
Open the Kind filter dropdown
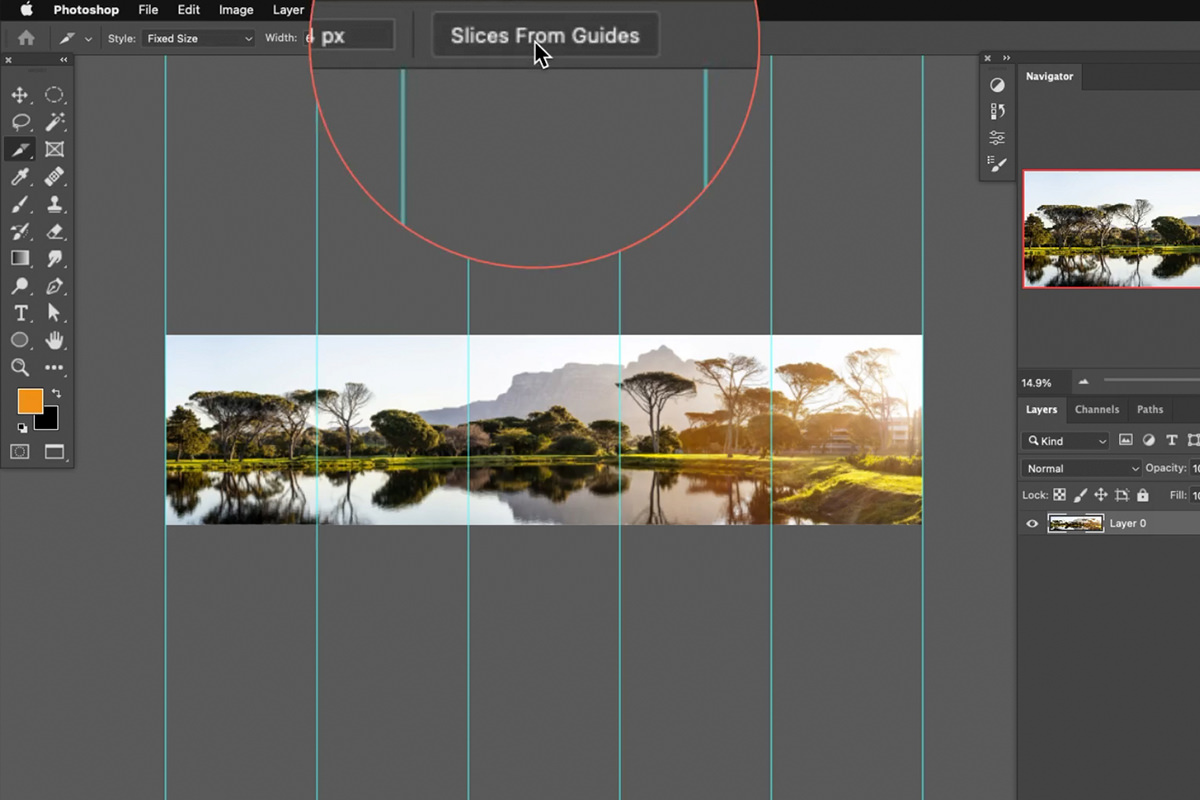(x=1064, y=440)
